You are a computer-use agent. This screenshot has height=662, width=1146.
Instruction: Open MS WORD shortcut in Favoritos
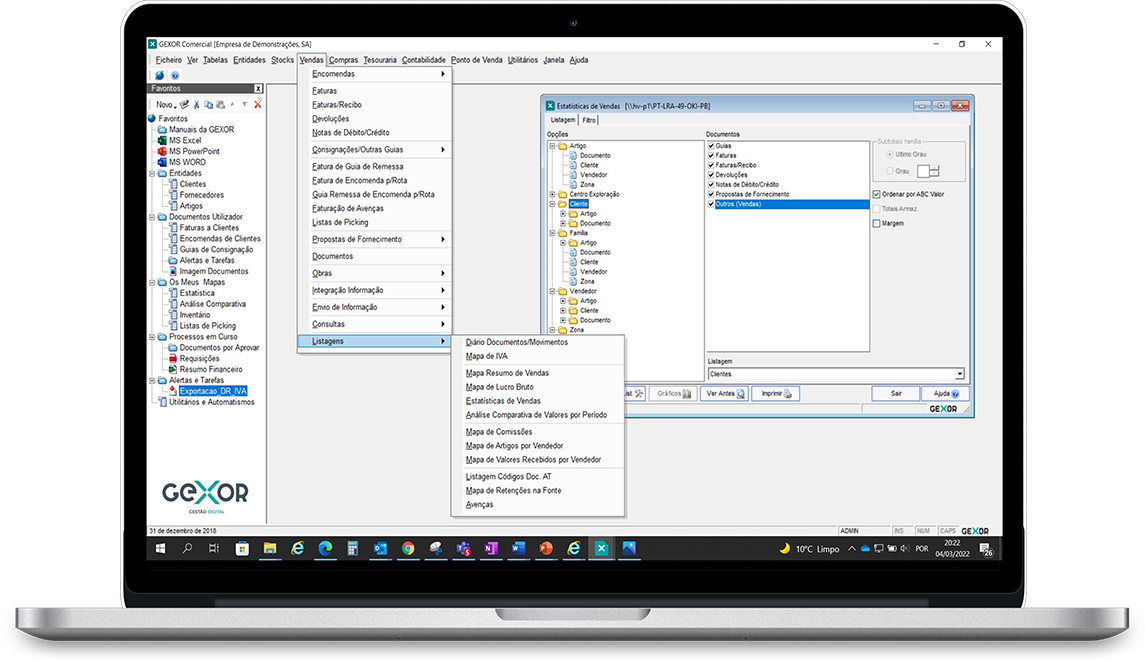pyautogui.click(x=186, y=162)
